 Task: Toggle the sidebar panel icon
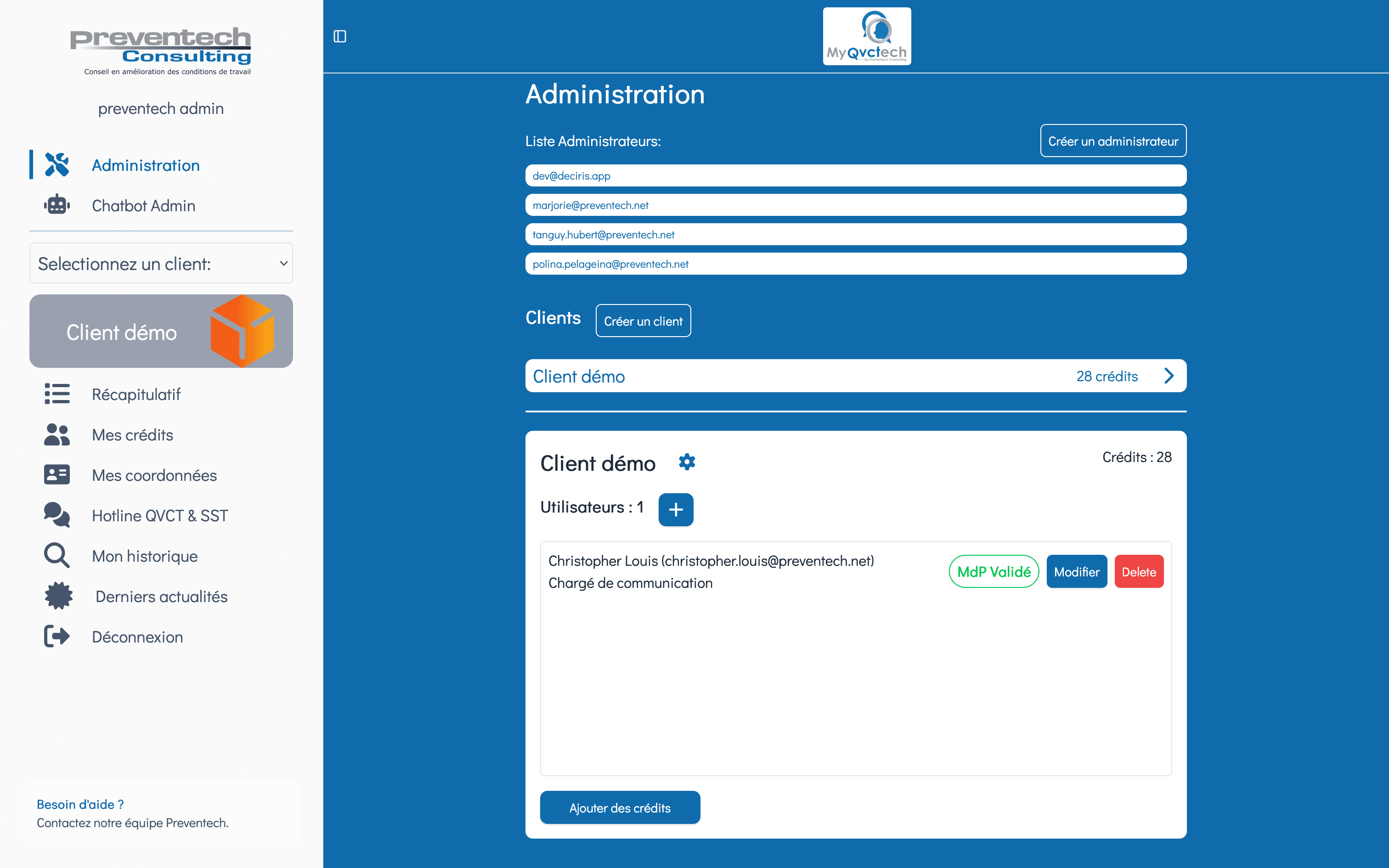[x=340, y=36]
